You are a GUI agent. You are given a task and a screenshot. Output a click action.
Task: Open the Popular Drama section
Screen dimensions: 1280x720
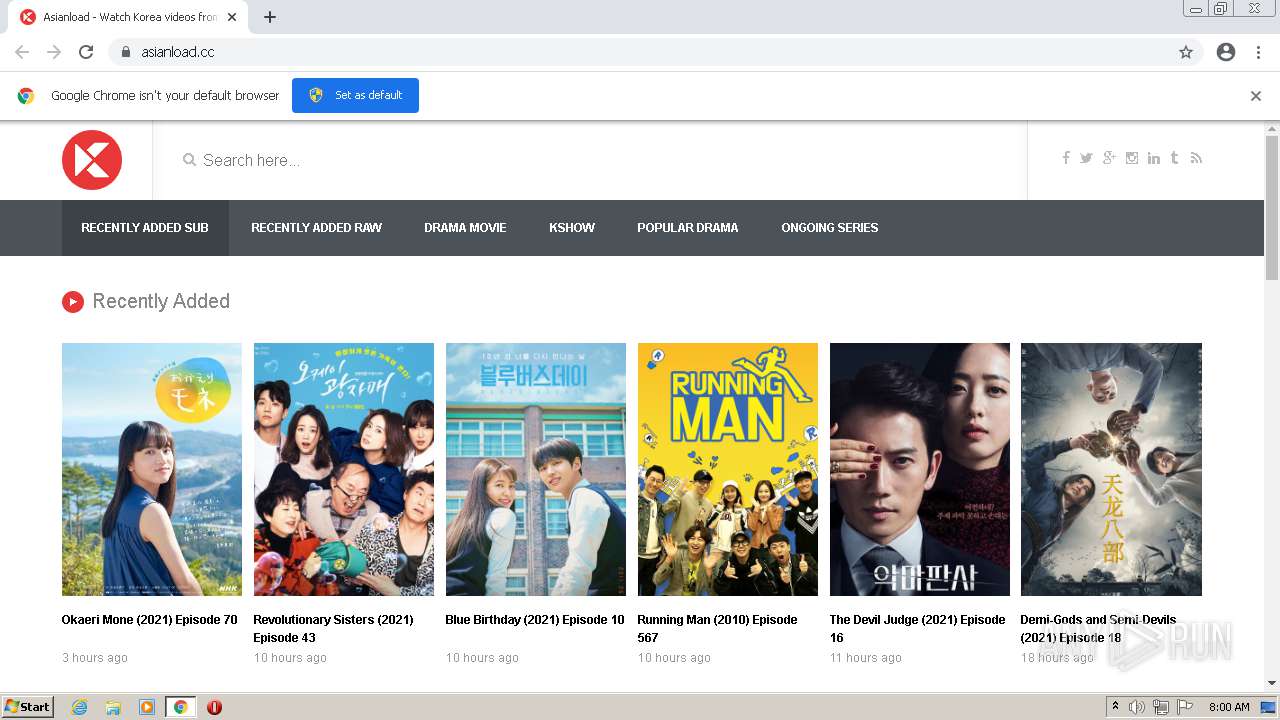(688, 228)
